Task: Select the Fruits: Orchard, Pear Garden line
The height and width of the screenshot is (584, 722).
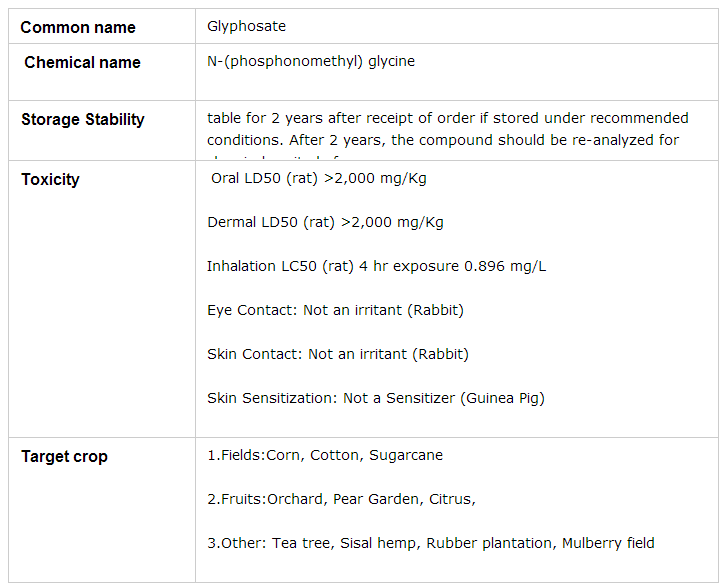Action: click(x=341, y=499)
